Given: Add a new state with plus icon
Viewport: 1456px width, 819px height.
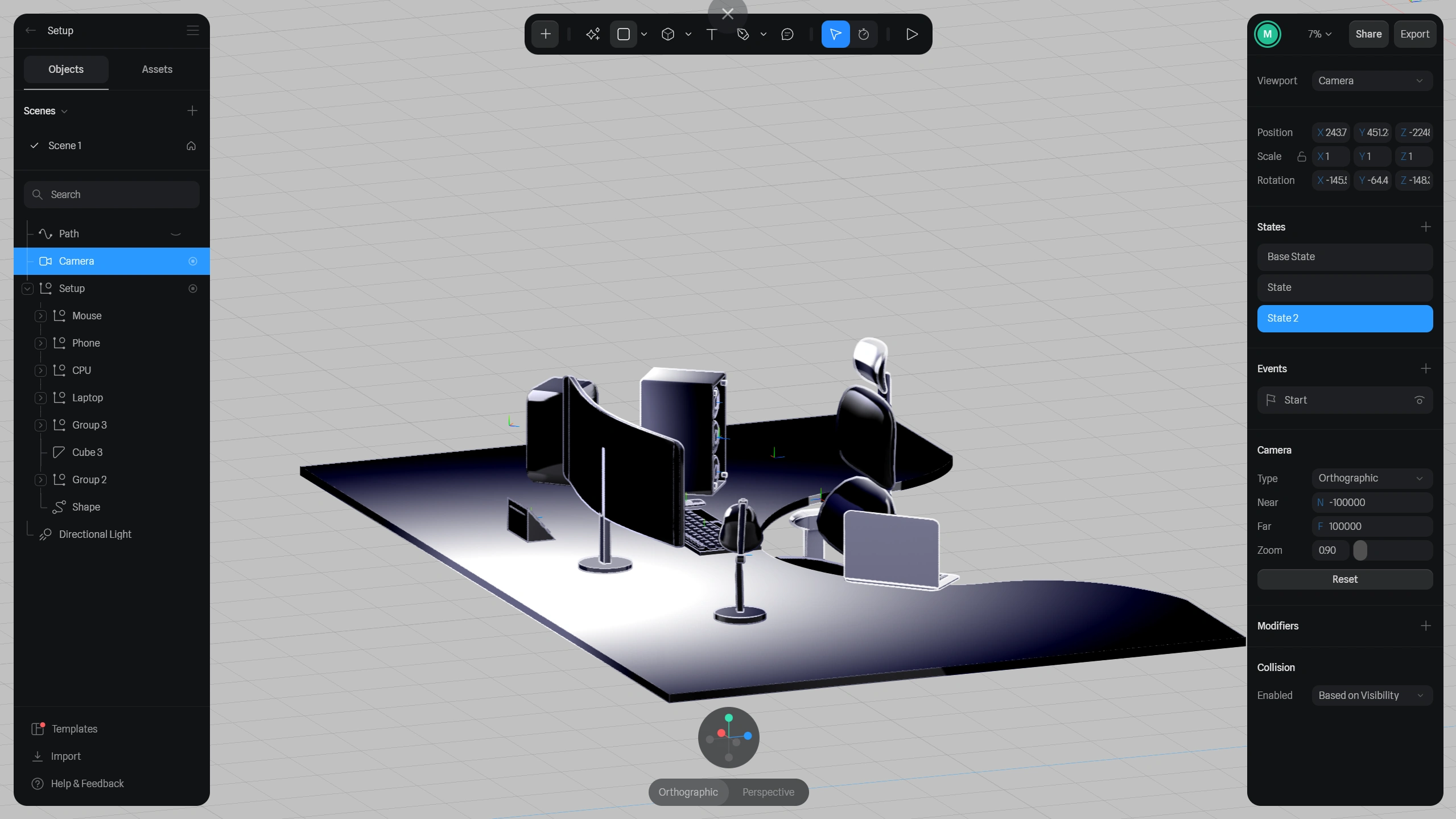Looking at the screenshot, I should pos(1425,227).
